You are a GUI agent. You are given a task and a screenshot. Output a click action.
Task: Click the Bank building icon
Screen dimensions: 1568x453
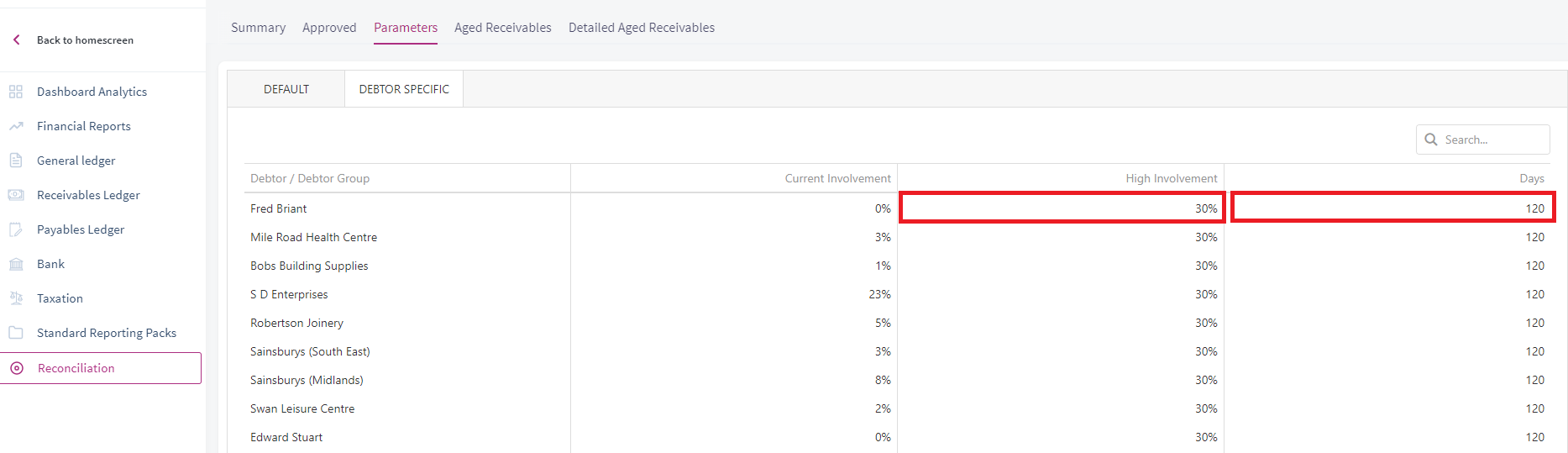16,264
